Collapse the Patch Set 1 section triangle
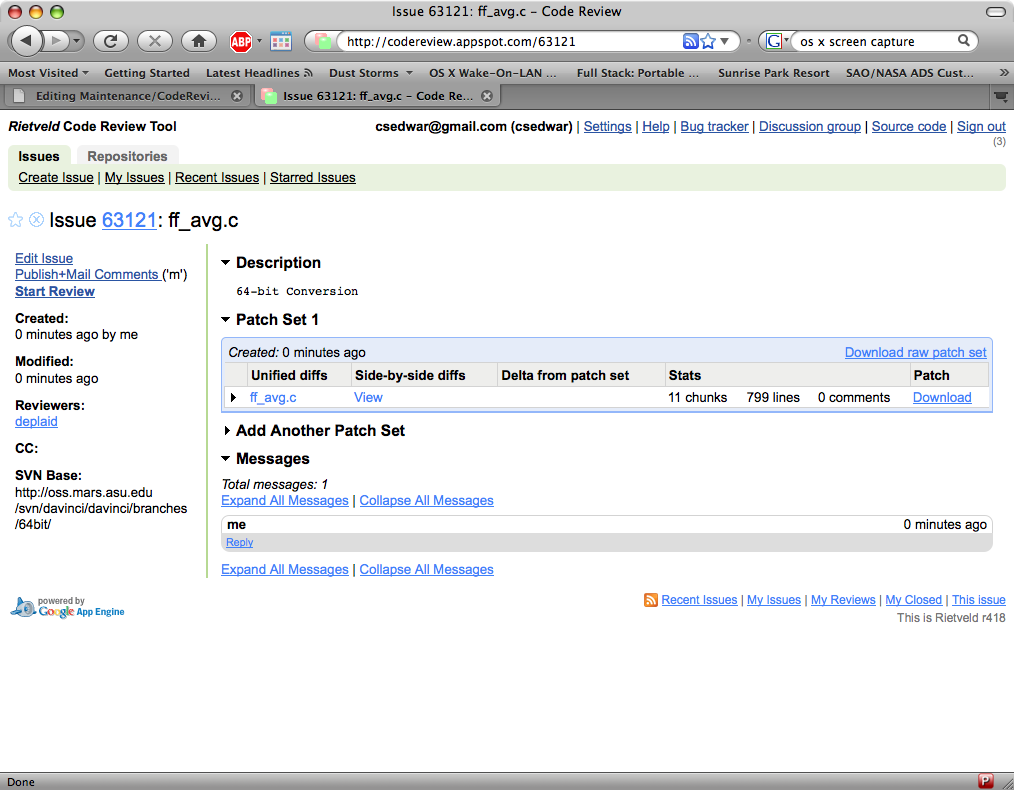Viewport: 1014px width, 790px height. coord(226,319)
